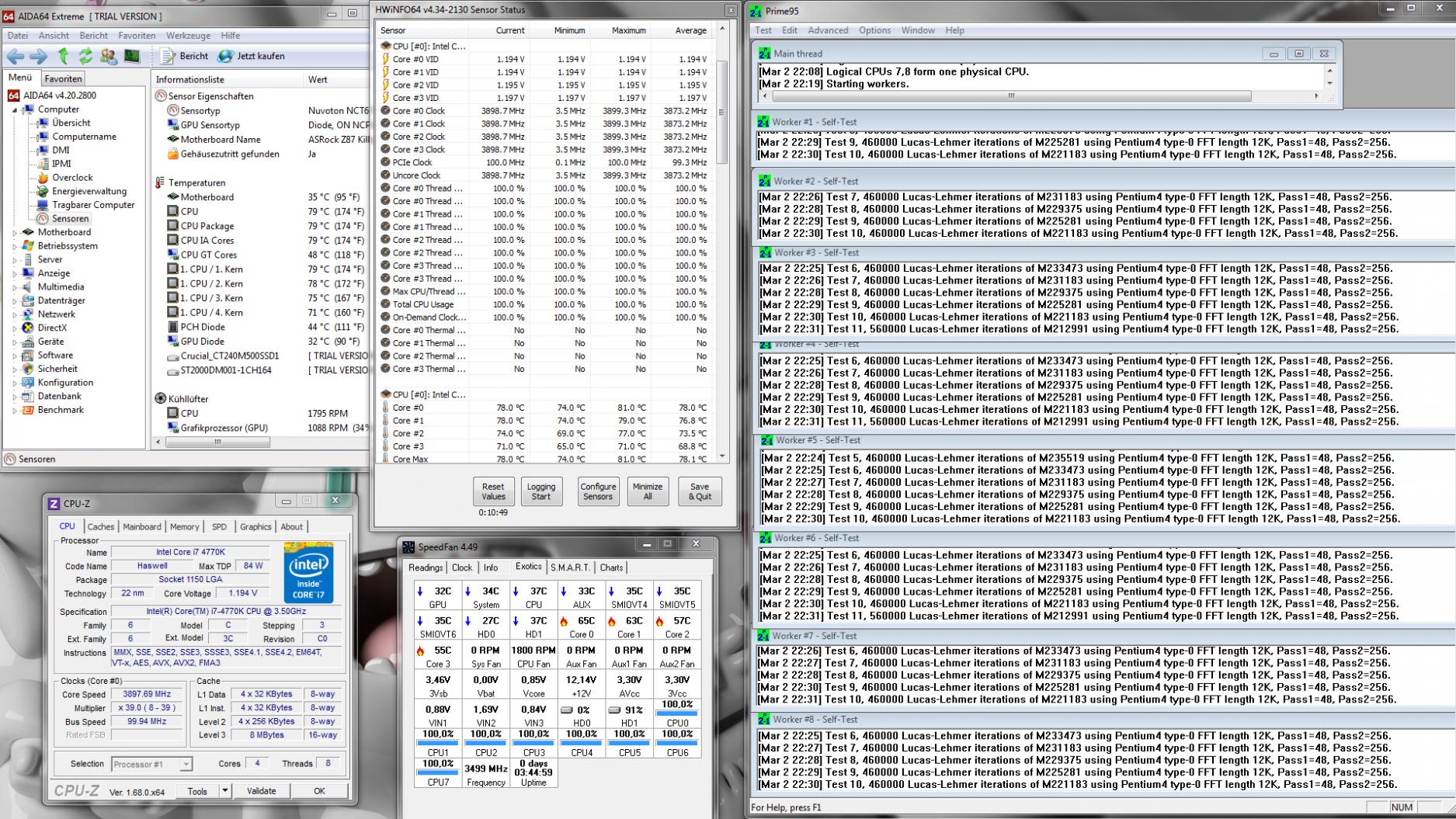Collapse the Computer tree node

point(14,110)
